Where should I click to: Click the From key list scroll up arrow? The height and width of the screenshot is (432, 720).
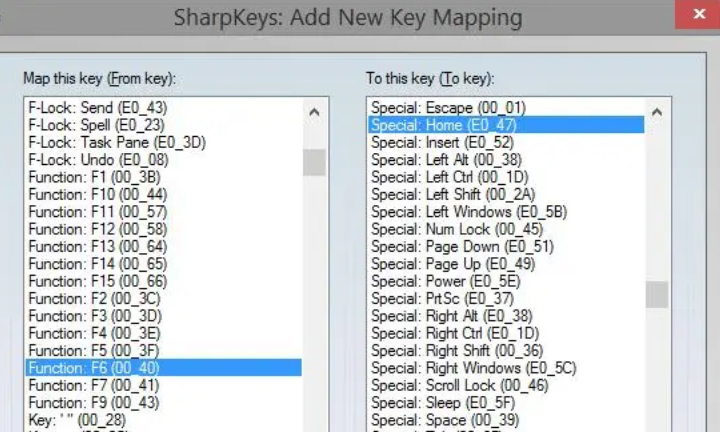pos(314,112)
